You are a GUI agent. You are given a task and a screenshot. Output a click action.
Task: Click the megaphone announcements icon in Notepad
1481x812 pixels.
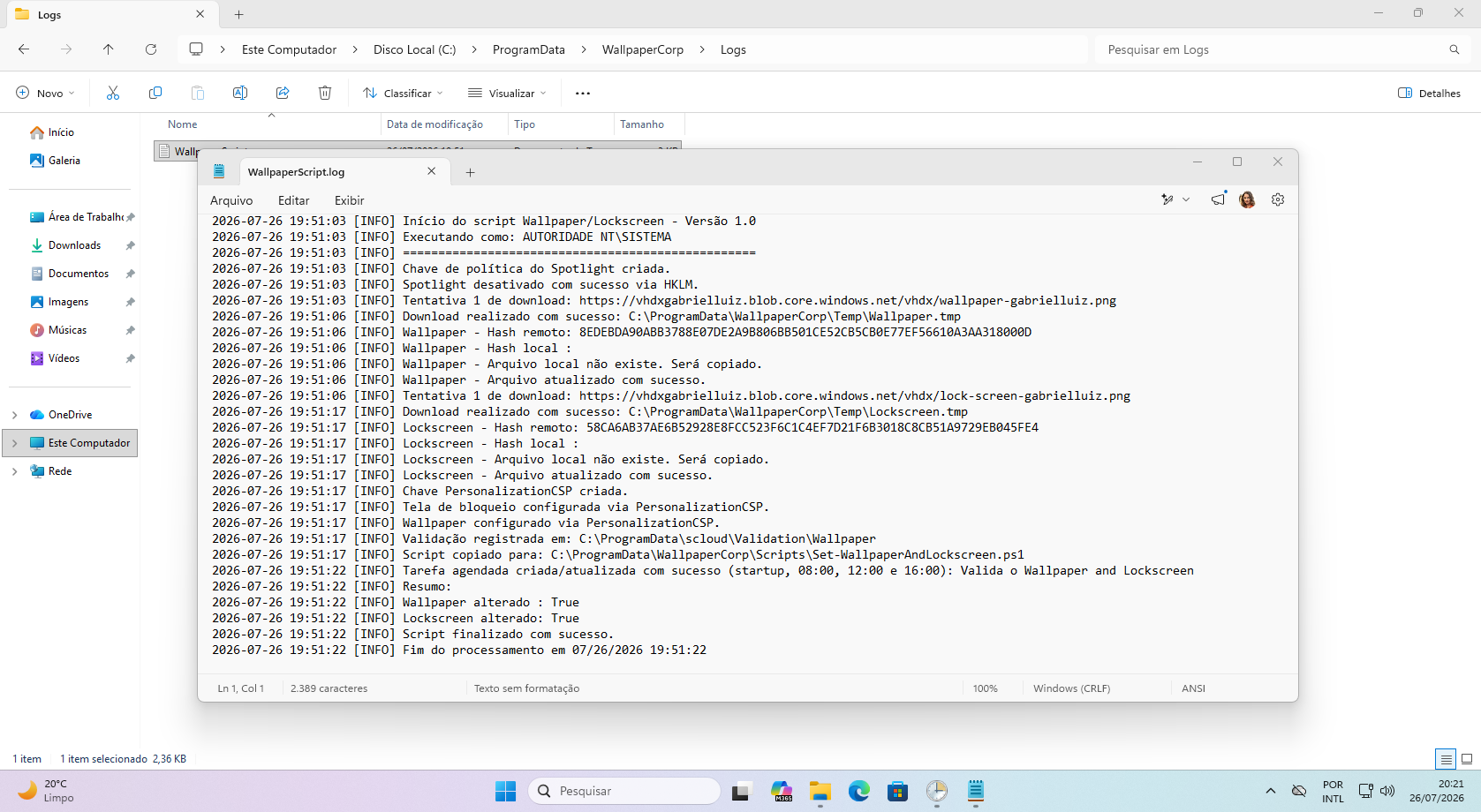1219,199
